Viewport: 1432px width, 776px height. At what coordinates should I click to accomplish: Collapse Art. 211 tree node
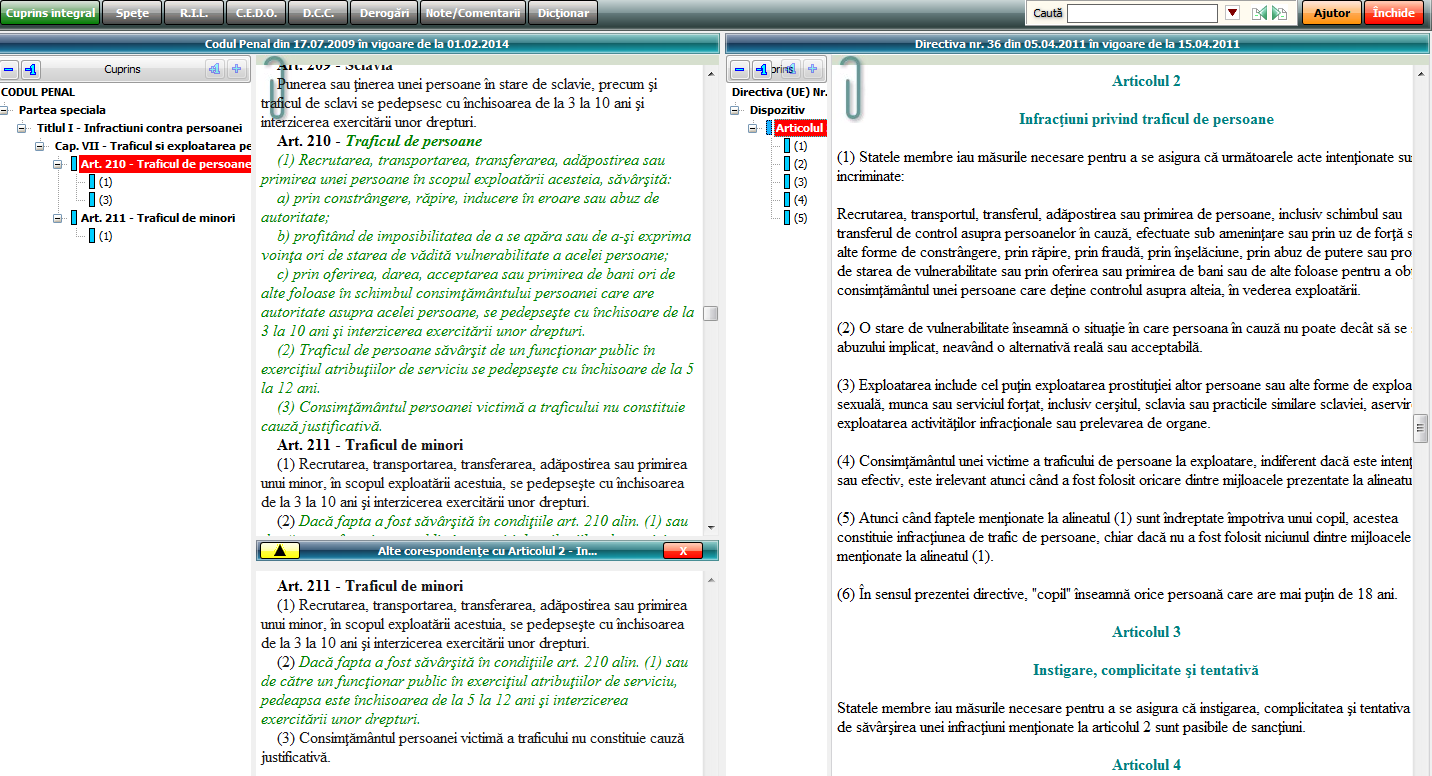[x=59, y=218]
